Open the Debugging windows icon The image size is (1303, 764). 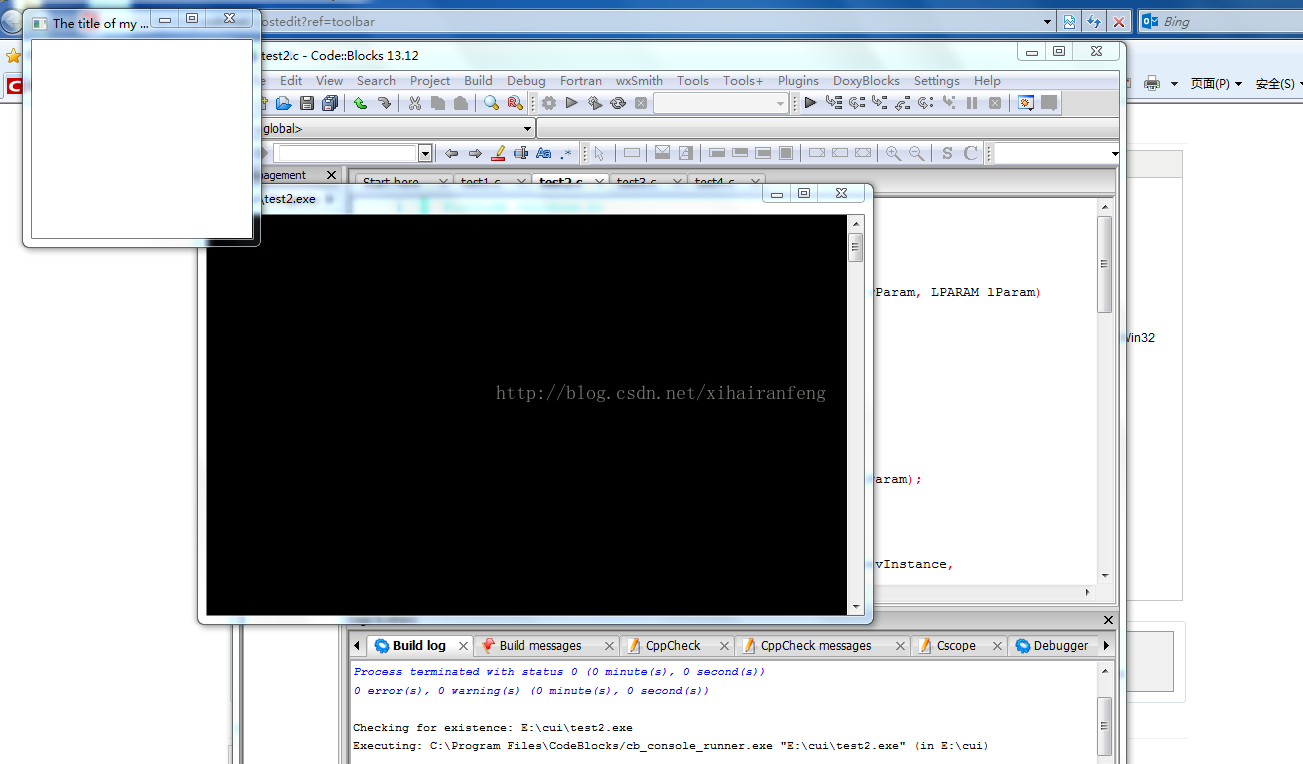tap(1026, 103)
